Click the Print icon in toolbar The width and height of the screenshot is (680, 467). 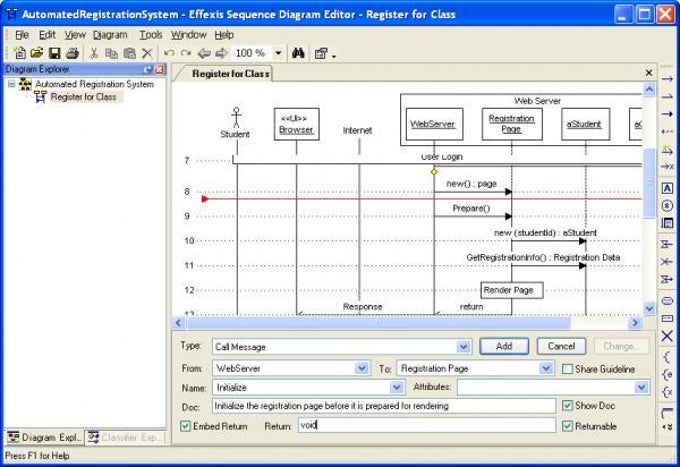pyautogui.click(x=72, y=53)
